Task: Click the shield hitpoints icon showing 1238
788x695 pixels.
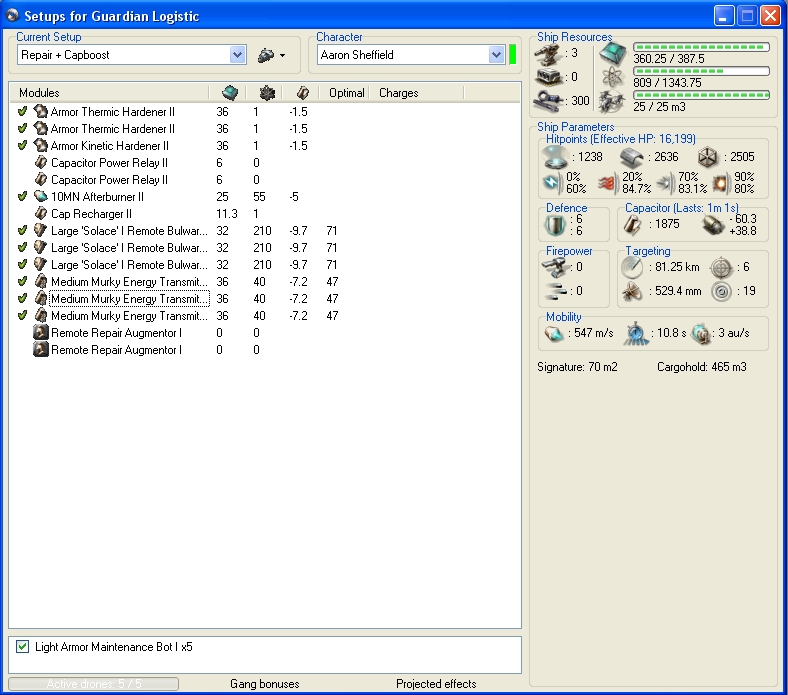Action: pyautogui.click(x=555, y=157)
